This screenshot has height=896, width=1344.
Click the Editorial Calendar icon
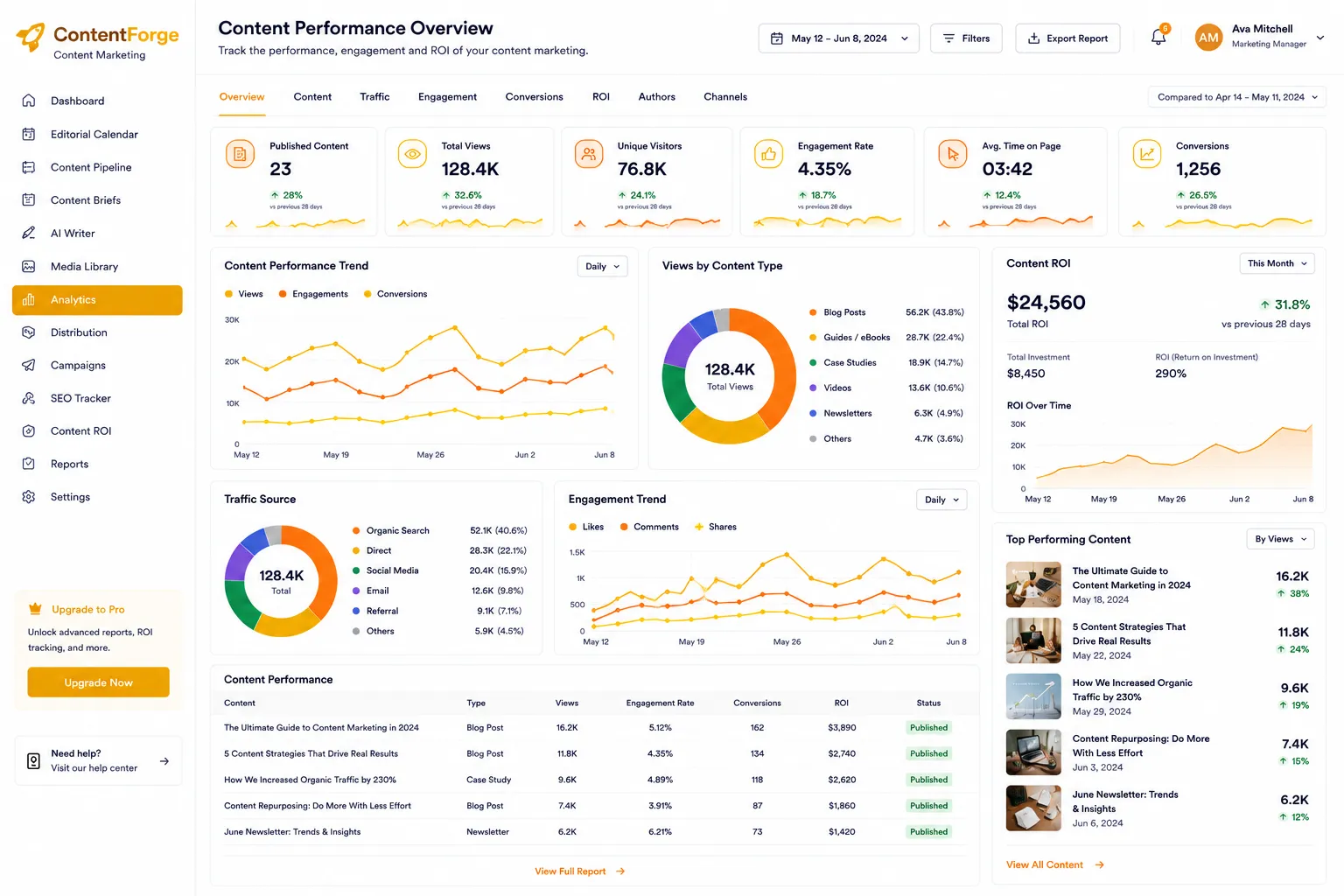[29, 134]
